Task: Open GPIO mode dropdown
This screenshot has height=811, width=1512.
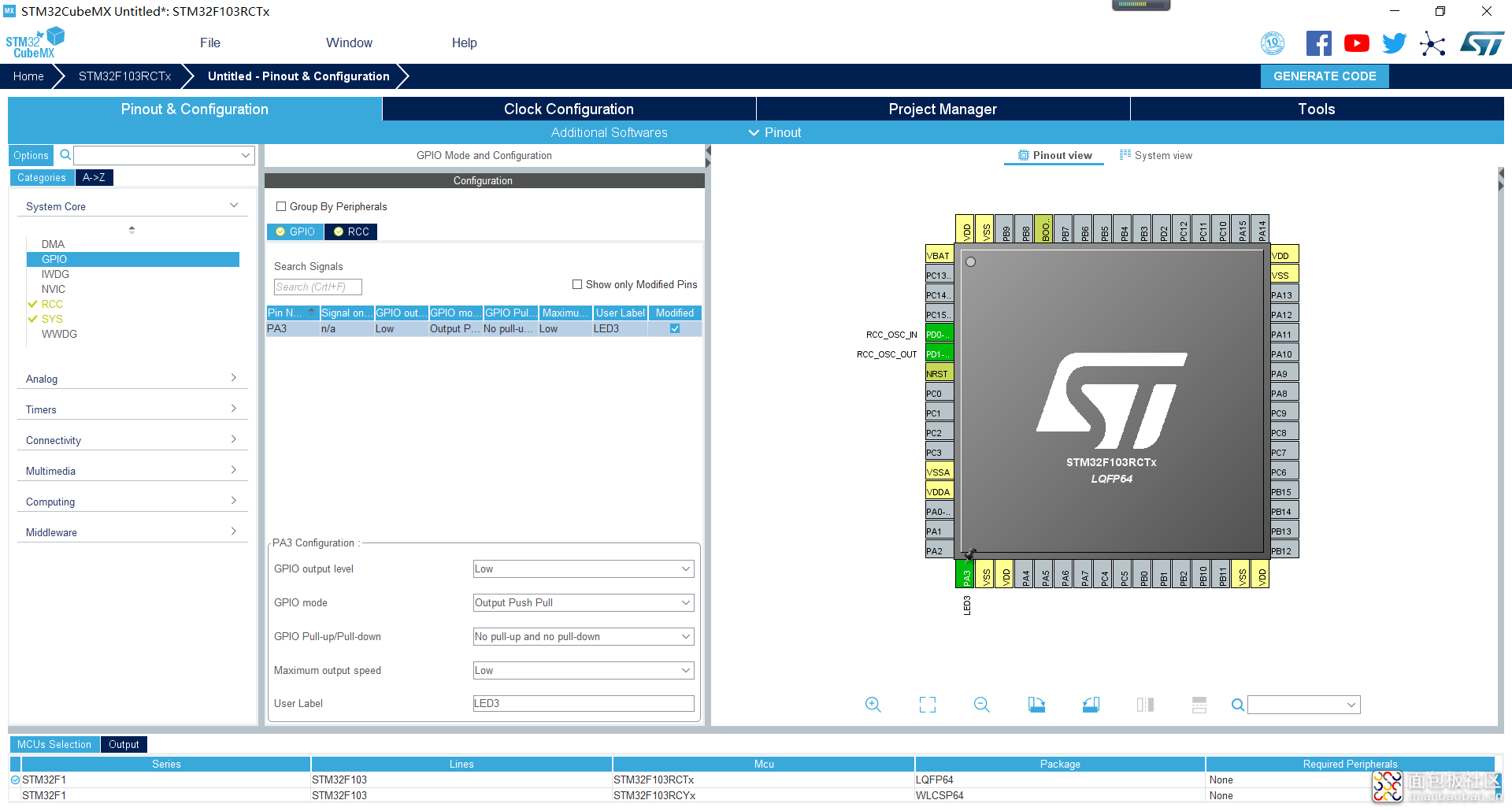Action: pyautogui.click(x=584, y=602)
